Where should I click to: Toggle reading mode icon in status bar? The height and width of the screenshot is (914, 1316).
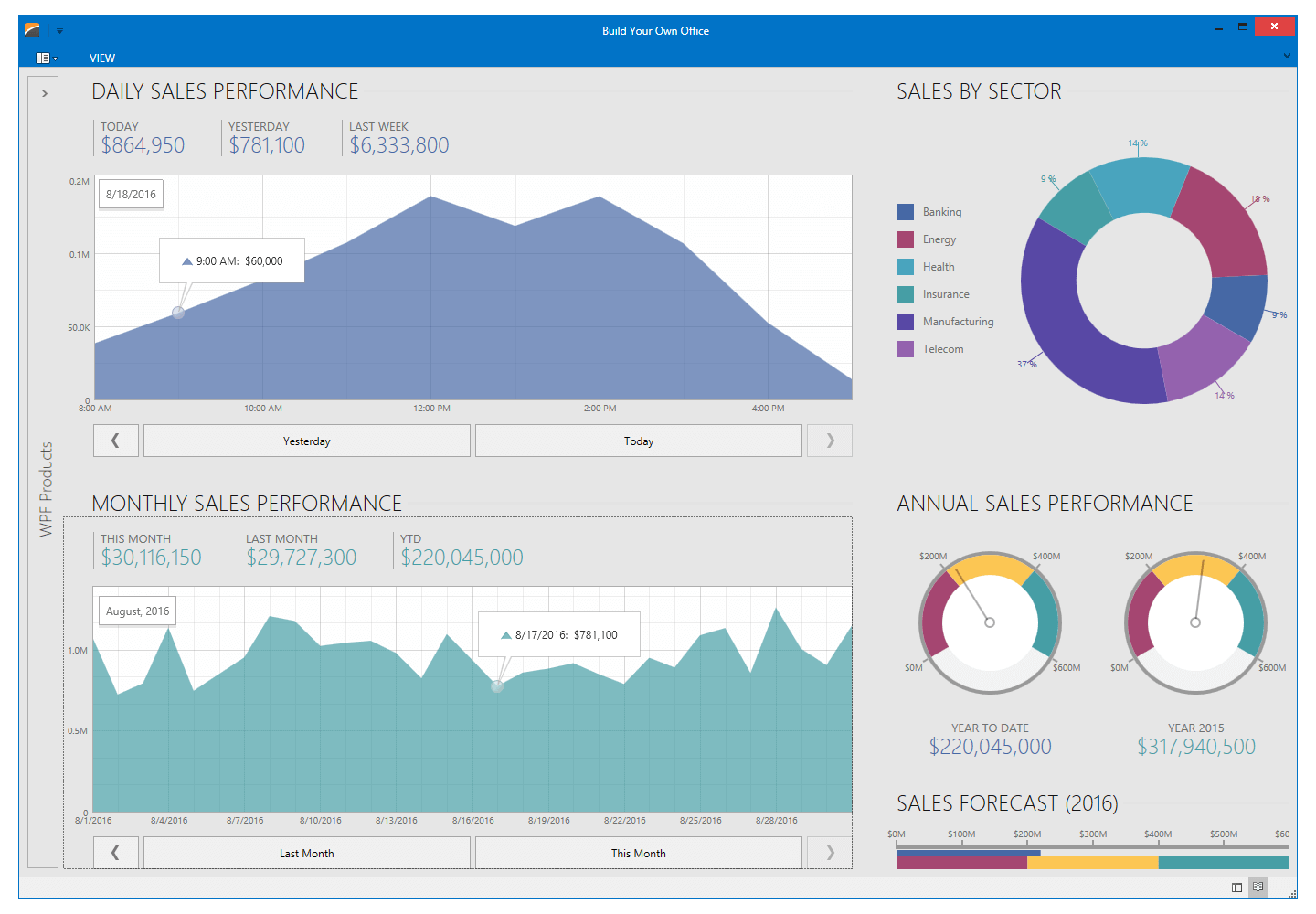coord(1258,887)
